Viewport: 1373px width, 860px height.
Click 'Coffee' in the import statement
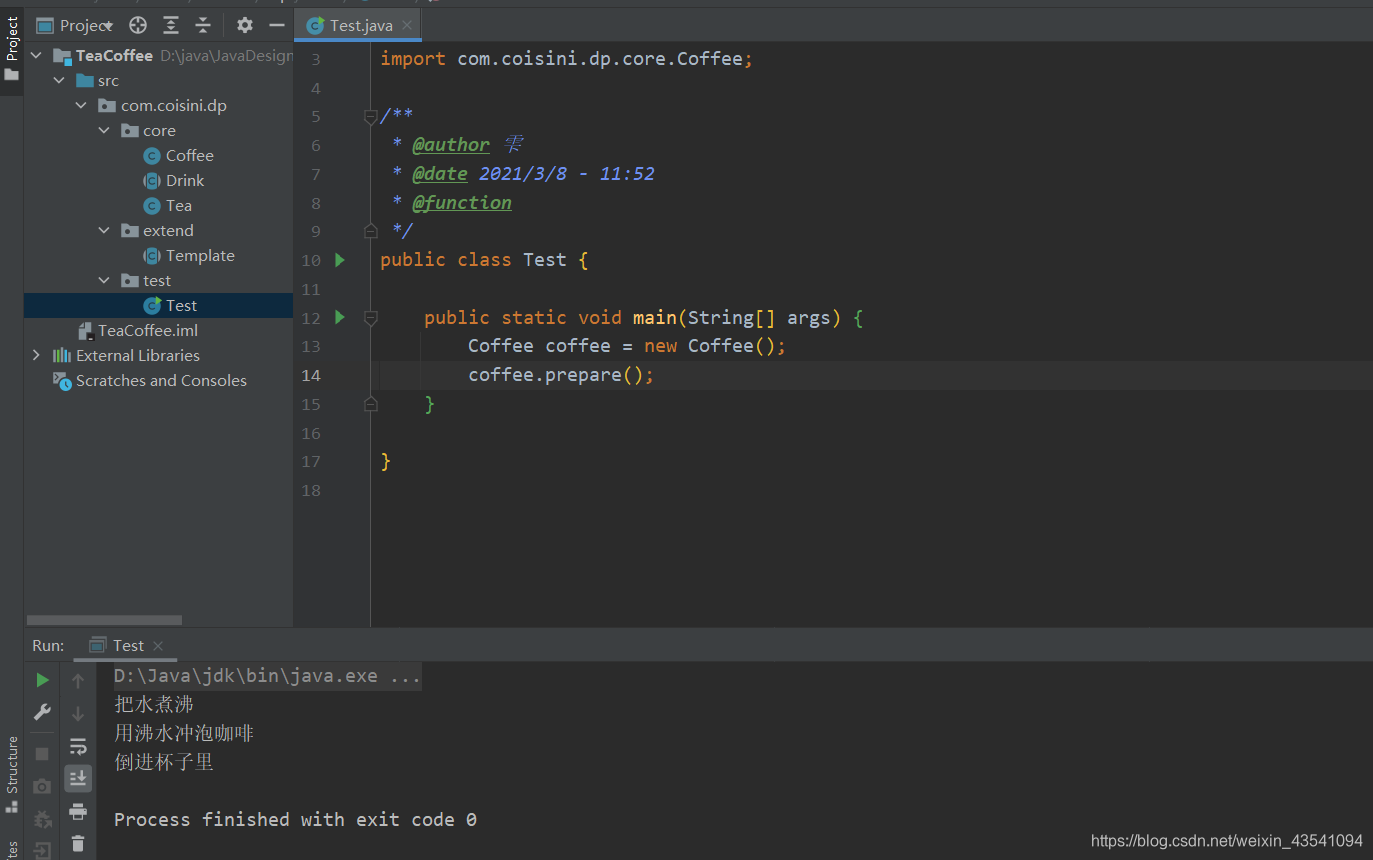(x=709, y=59)
